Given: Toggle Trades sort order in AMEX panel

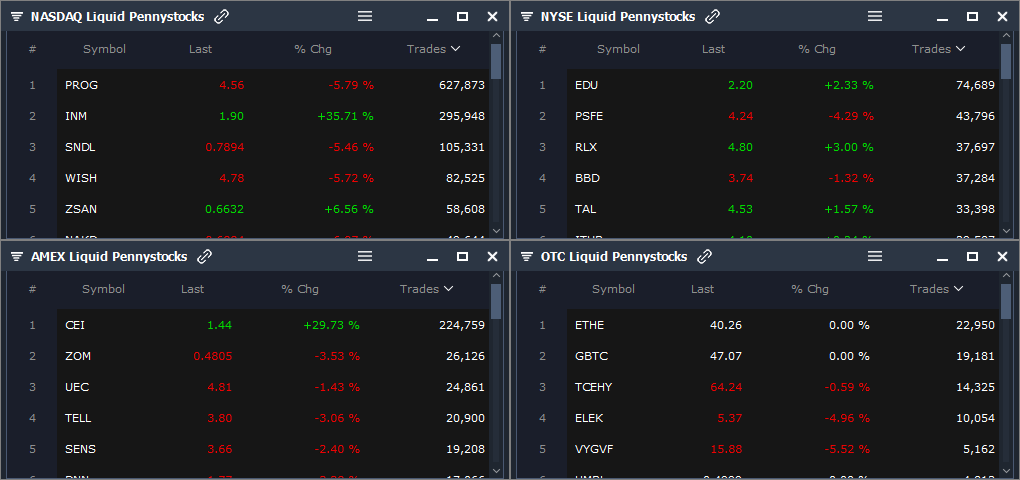Looking at the screenshot, I should (427, 289).
